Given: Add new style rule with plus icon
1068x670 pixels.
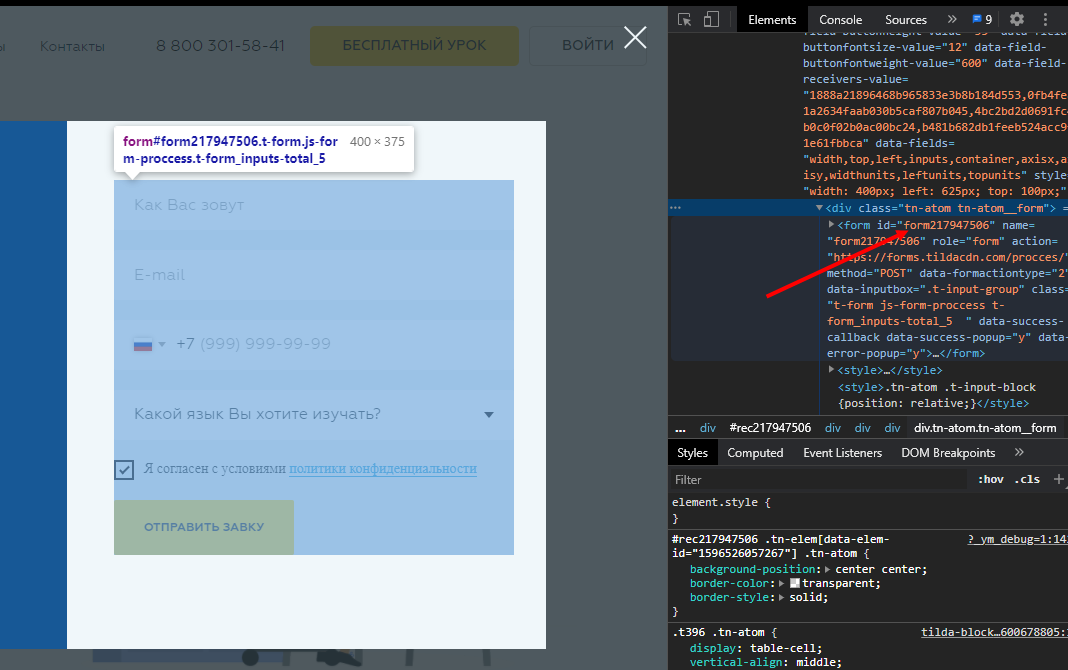Looking at the screenshot, I should (1058, 479).
